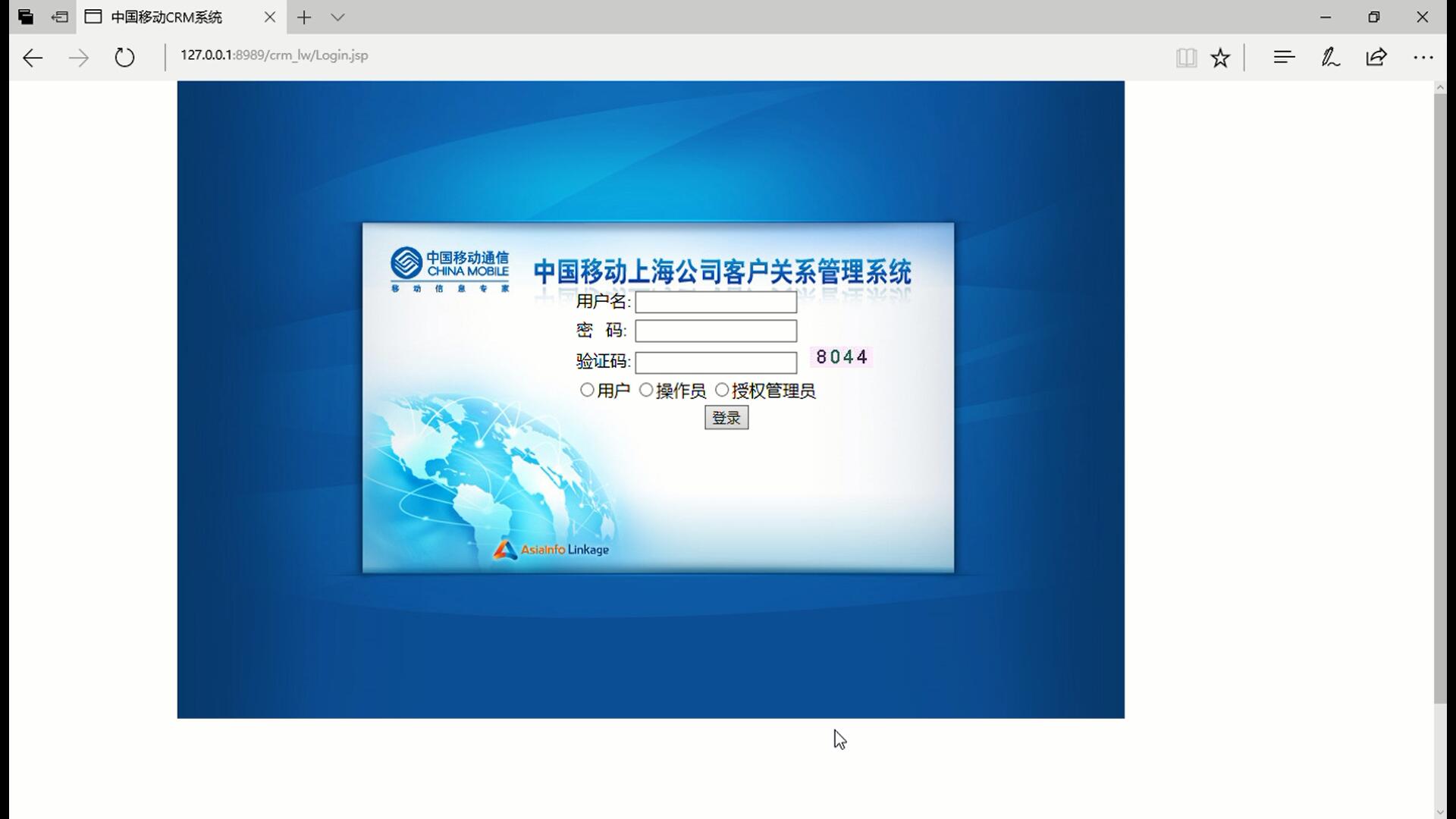Minimize the browser window
1456x819 pixels.
click(x=1326, y=17)
